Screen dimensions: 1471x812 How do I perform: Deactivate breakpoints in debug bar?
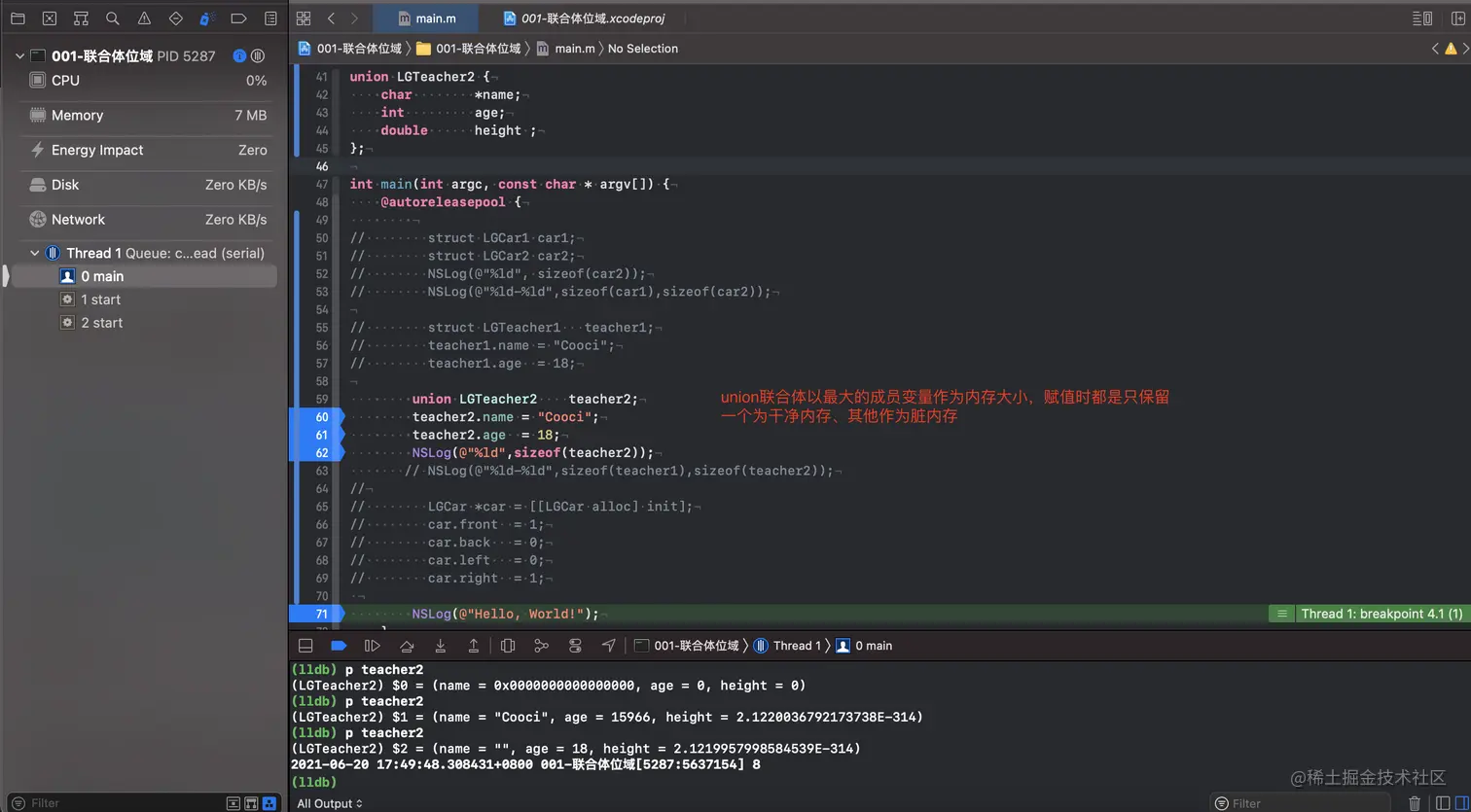pyautogui.click(x=339, y=646)
